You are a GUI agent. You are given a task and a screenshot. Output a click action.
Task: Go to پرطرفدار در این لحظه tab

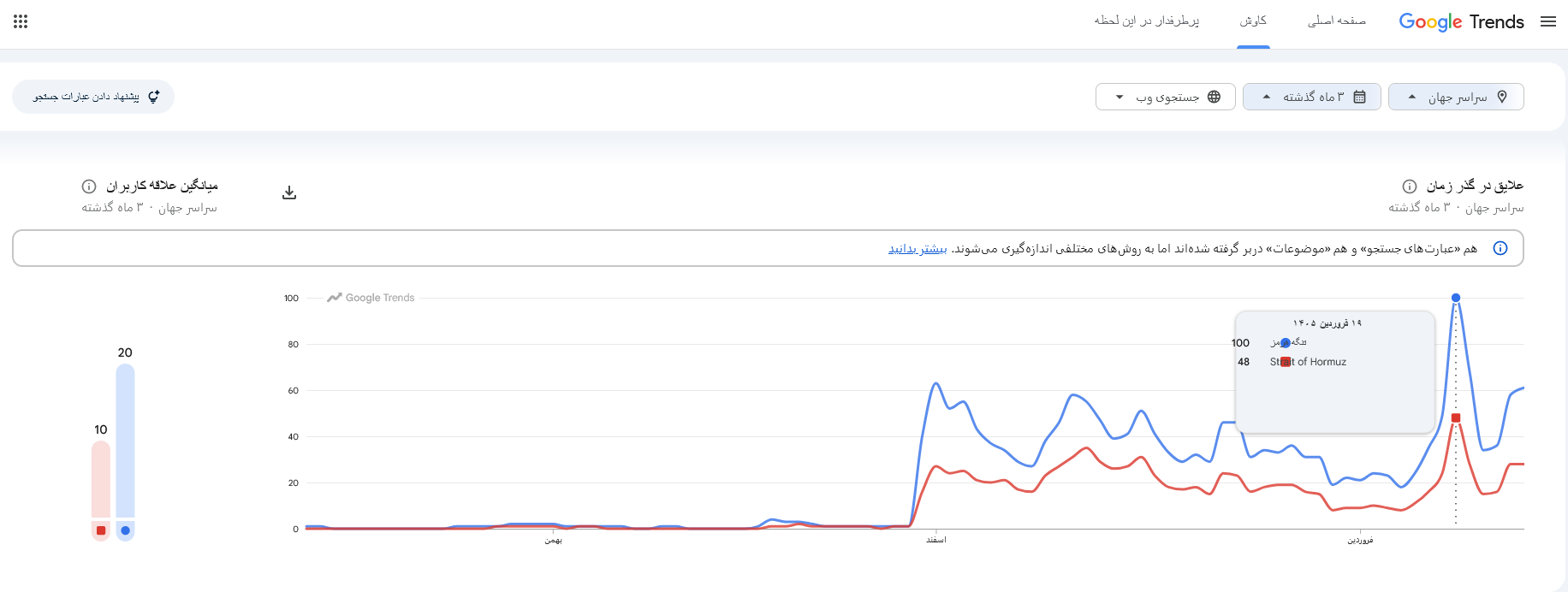[1146, 21]
